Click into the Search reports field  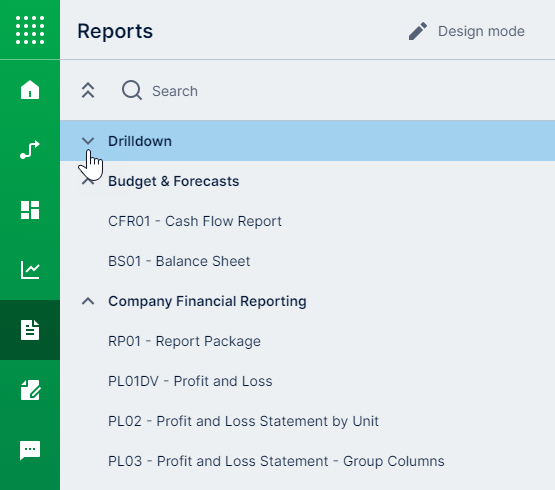[x=319, y=91]
